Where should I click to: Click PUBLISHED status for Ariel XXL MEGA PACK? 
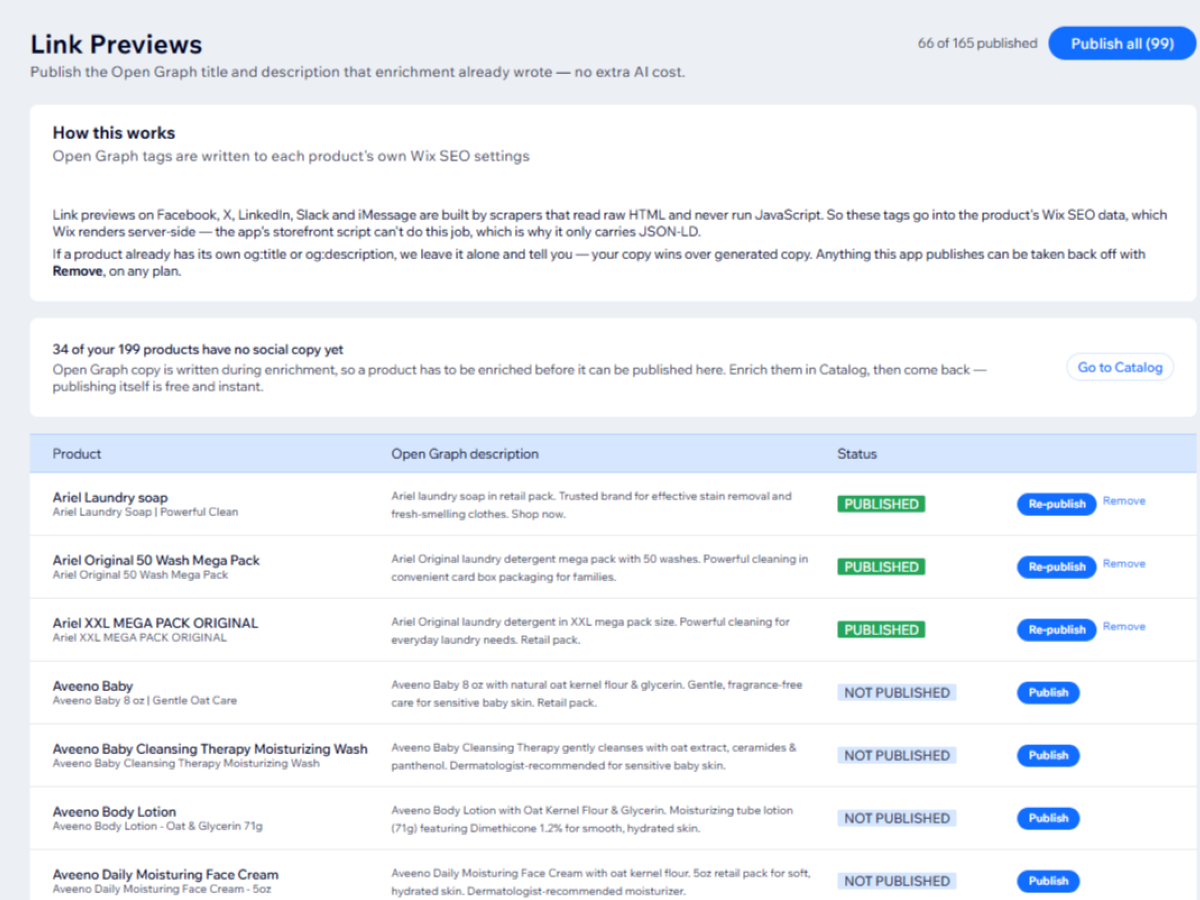(x=881, y=630)
